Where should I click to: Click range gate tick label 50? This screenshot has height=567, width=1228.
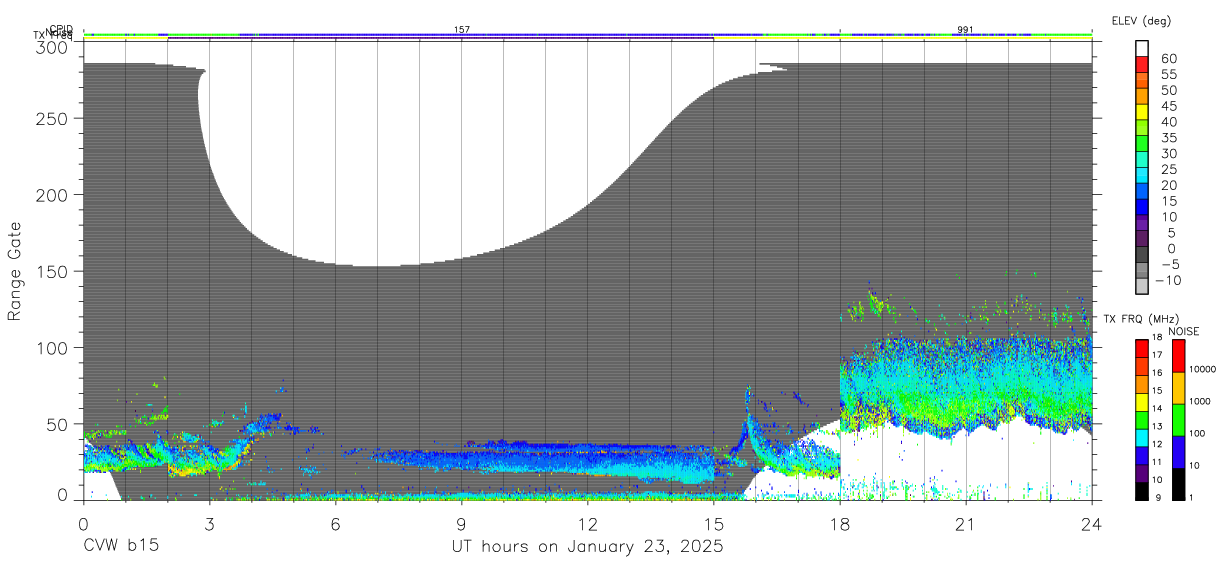57,424
